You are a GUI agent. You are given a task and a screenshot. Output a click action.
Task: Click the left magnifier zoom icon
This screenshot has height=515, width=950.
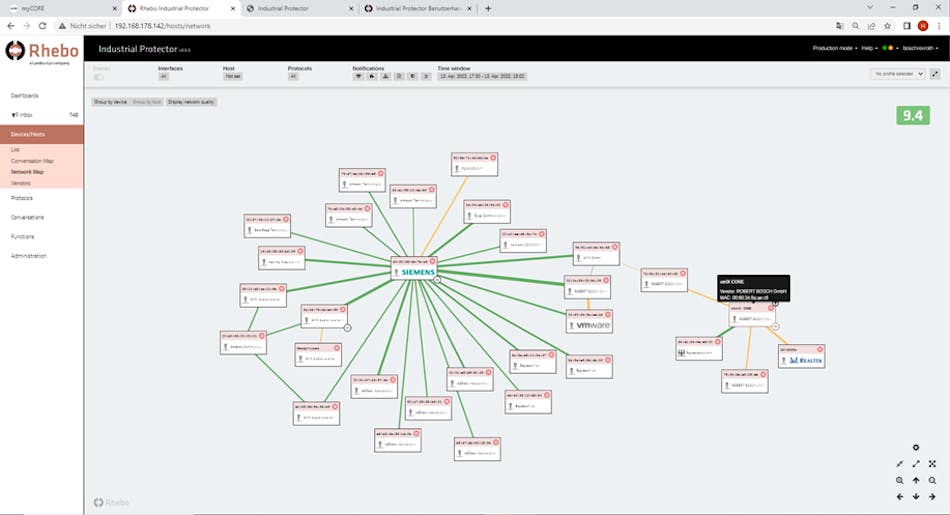(900, 480)
